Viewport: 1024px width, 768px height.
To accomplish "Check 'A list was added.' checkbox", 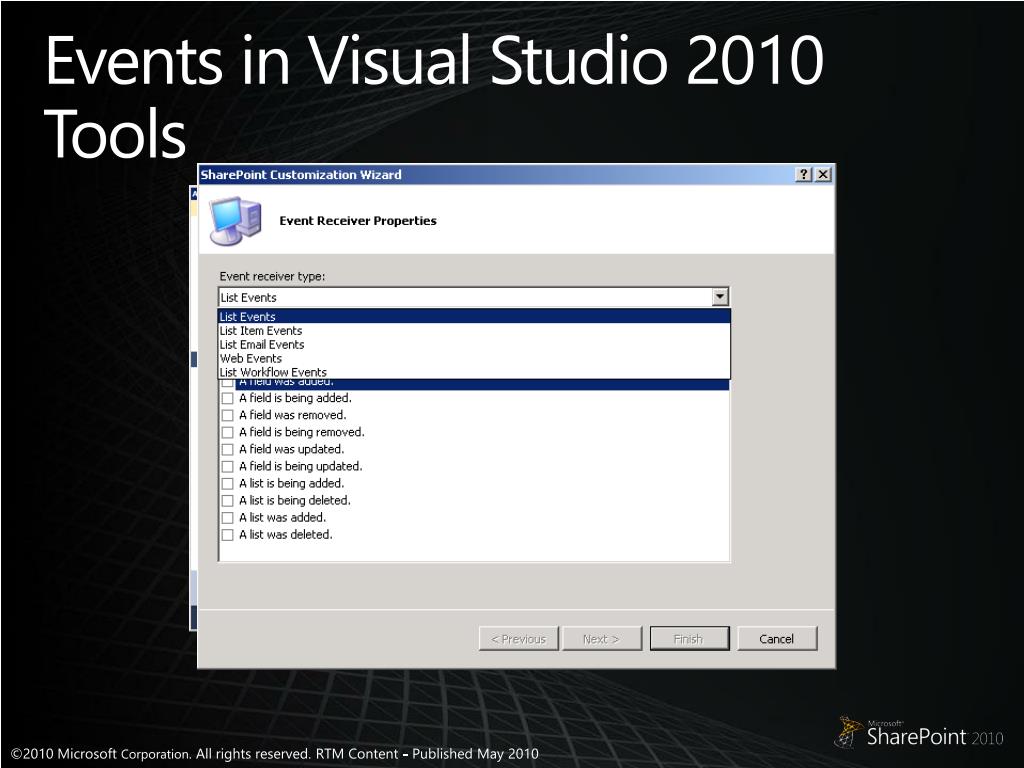I will (x=227, y=518).
